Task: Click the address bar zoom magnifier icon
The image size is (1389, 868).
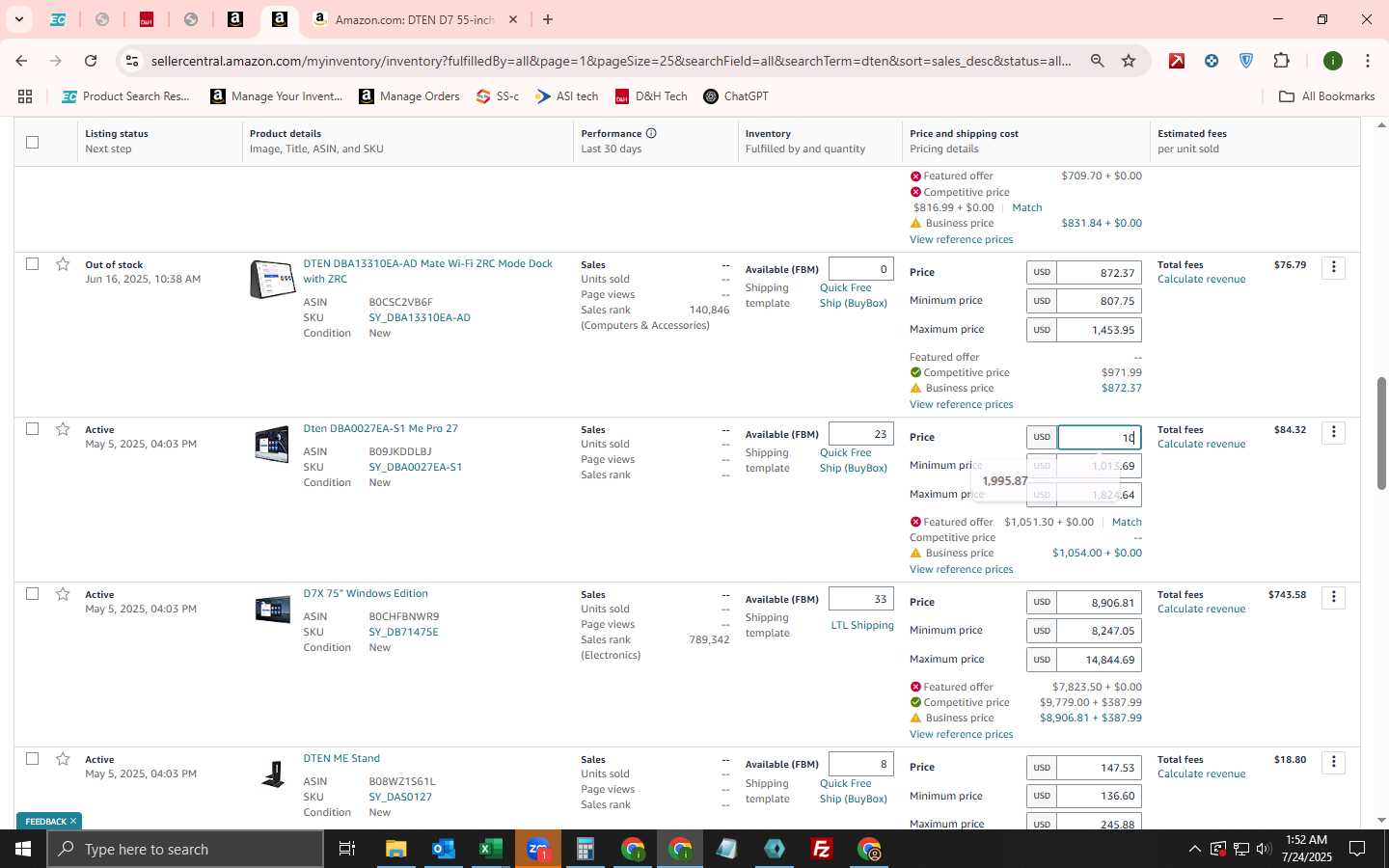Action: tap(1097, 61)
